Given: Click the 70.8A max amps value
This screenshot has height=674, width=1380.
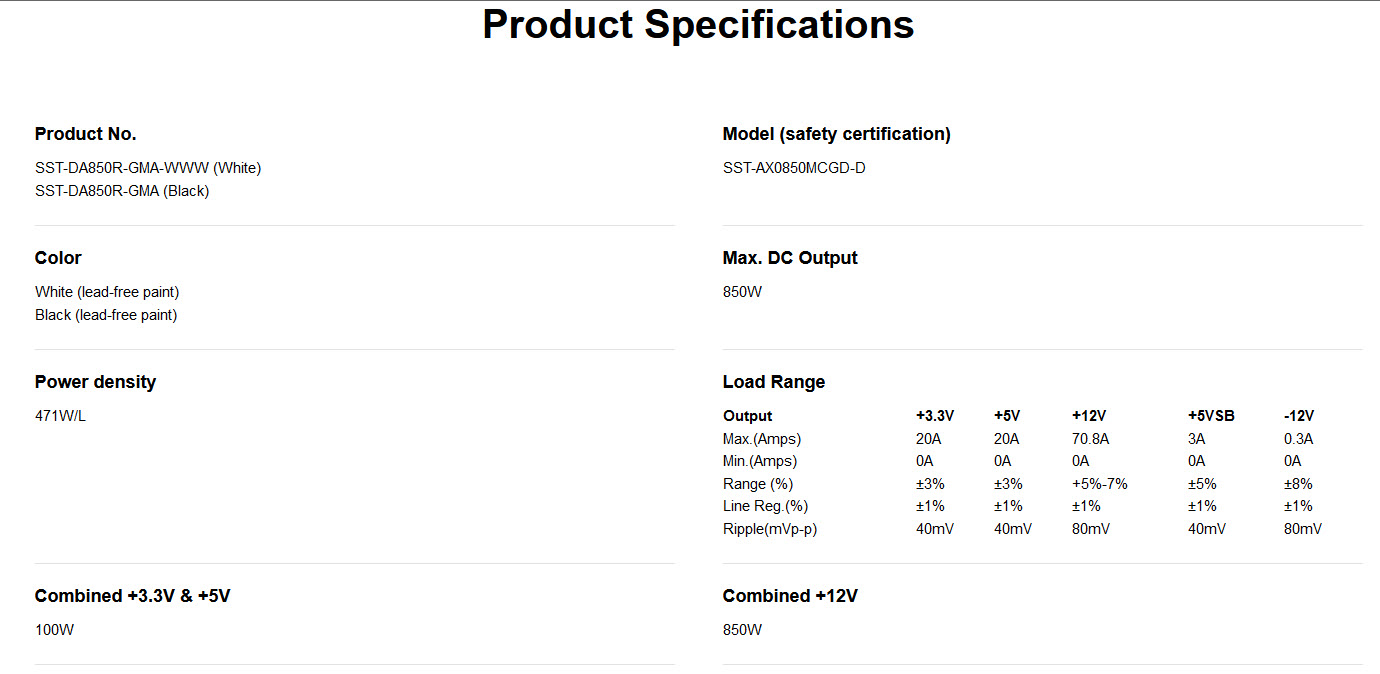Looking at the screenshot, I should [x=1090, y=439].
